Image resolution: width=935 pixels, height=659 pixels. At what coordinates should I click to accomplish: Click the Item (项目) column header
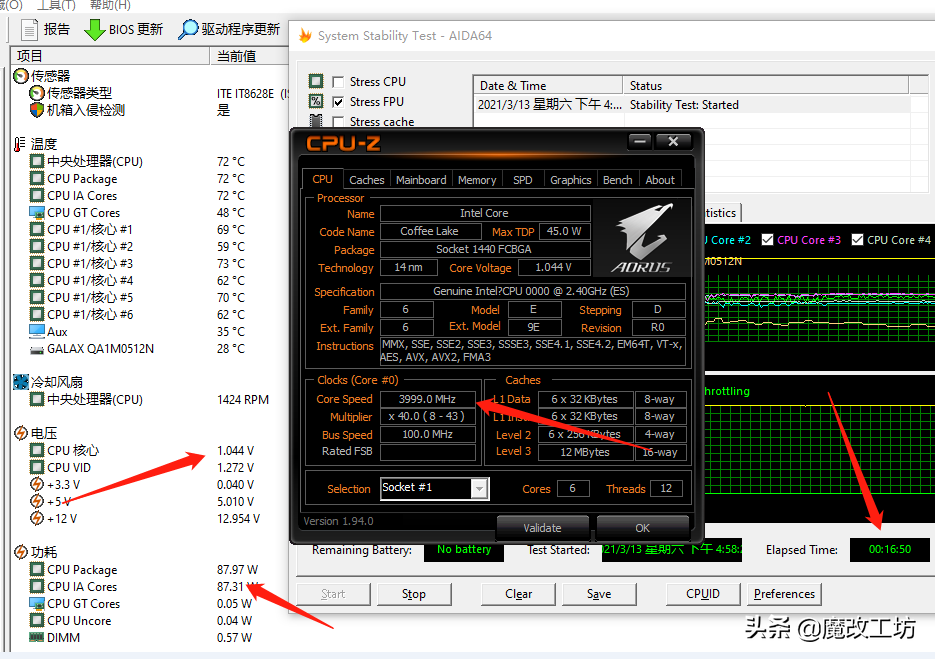pos(110,56)
